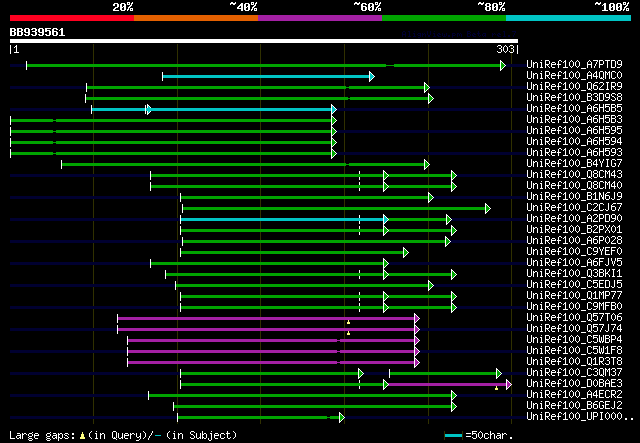Select the green alignment bar for UniRef100_B1N6J9

click(307, 198)
